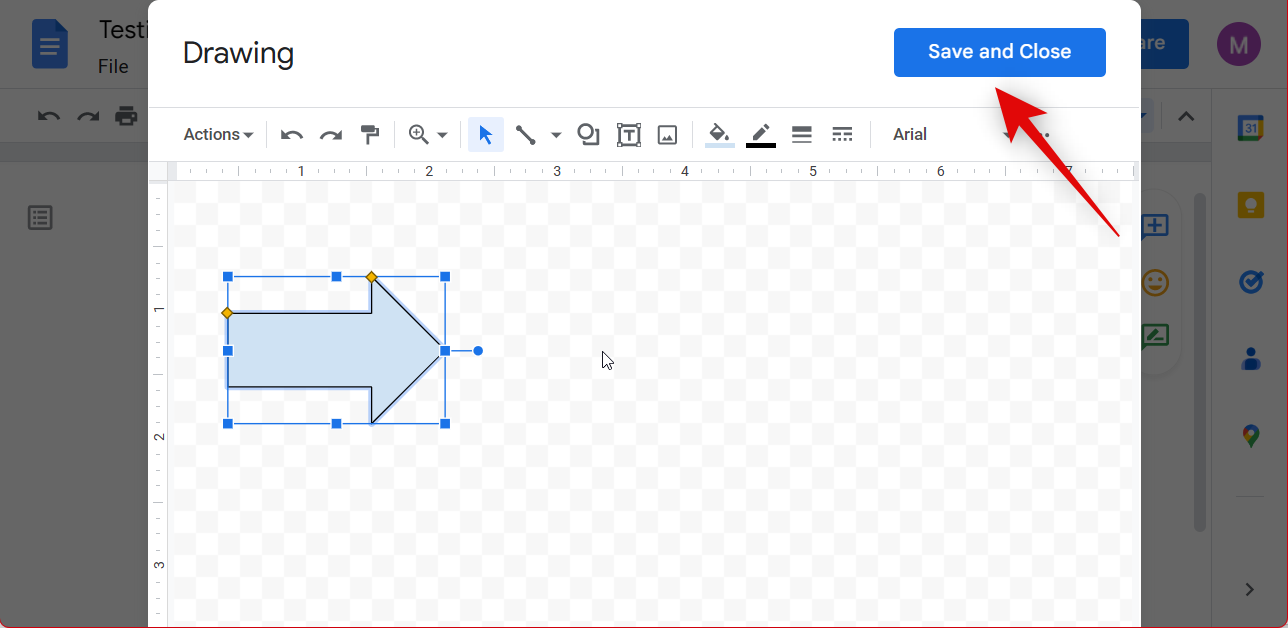
Task: Click the rotation handle beside the arrow shape
Action: tap(478, 351)
